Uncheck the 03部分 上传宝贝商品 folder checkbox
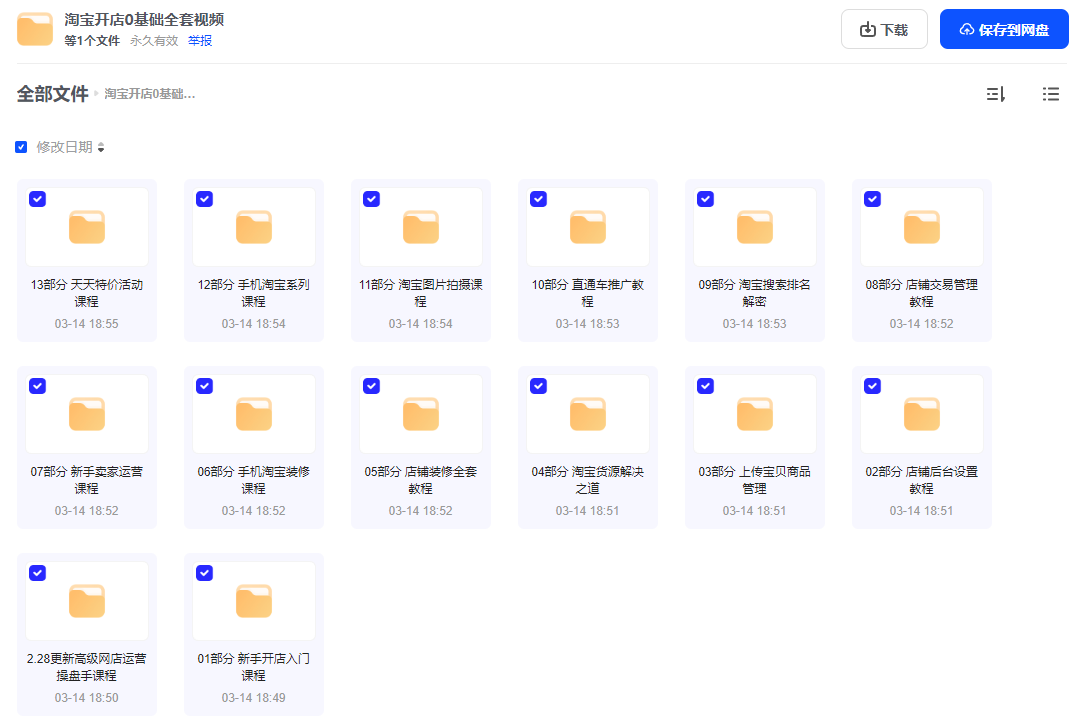Viewport: 1085px width, 719px height. coord(705,386)
